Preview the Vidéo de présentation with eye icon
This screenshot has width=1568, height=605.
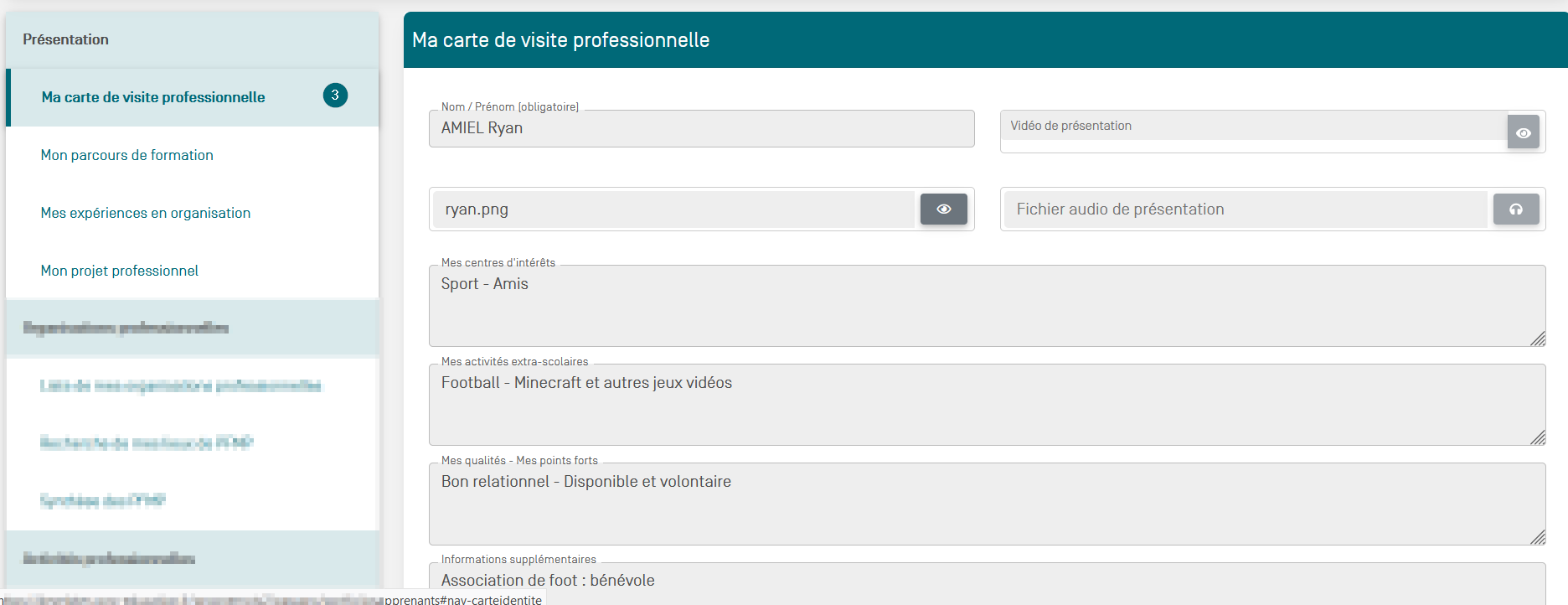[x=1523, y=132]
